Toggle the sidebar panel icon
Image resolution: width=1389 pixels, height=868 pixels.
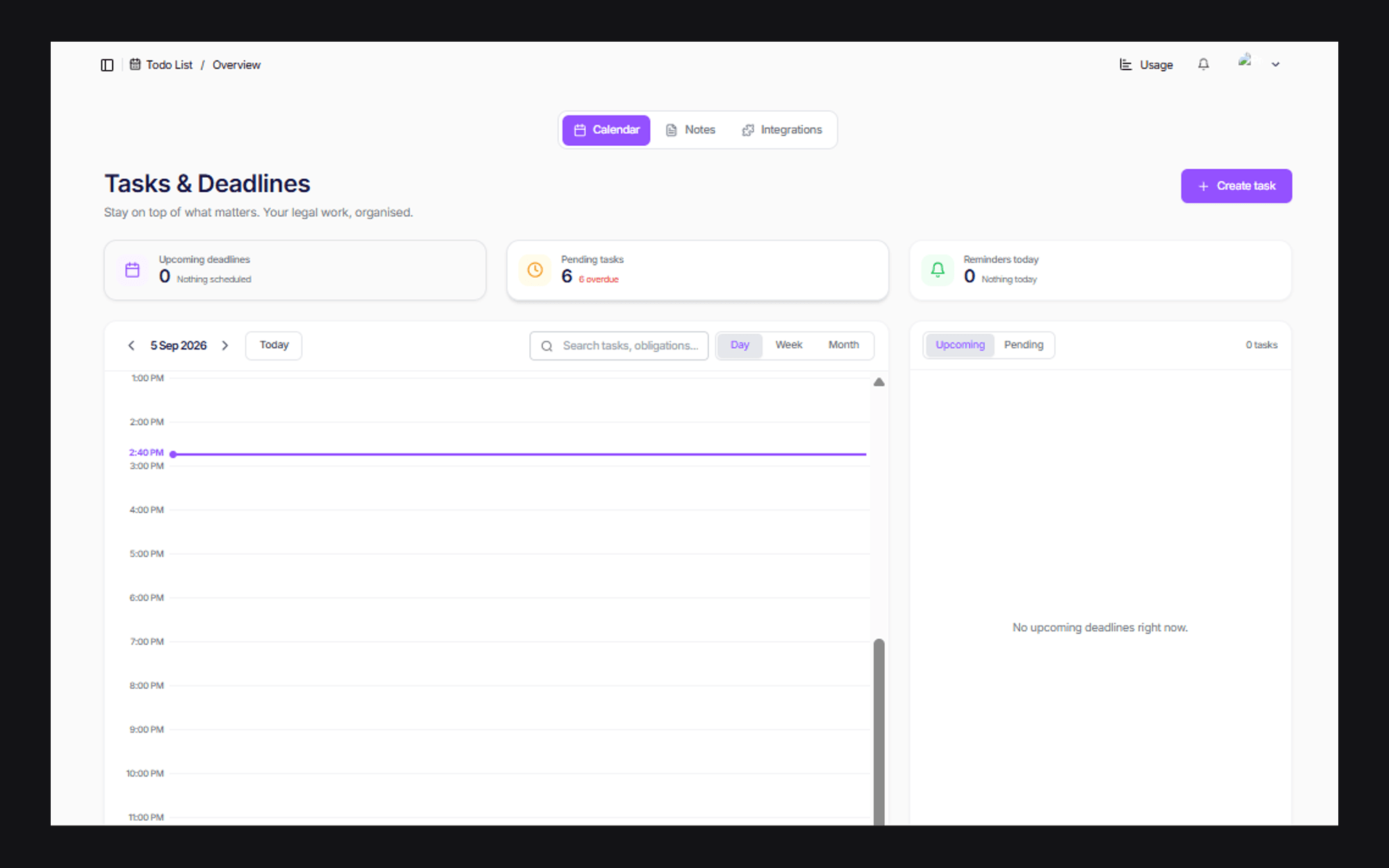coord(107,65)
